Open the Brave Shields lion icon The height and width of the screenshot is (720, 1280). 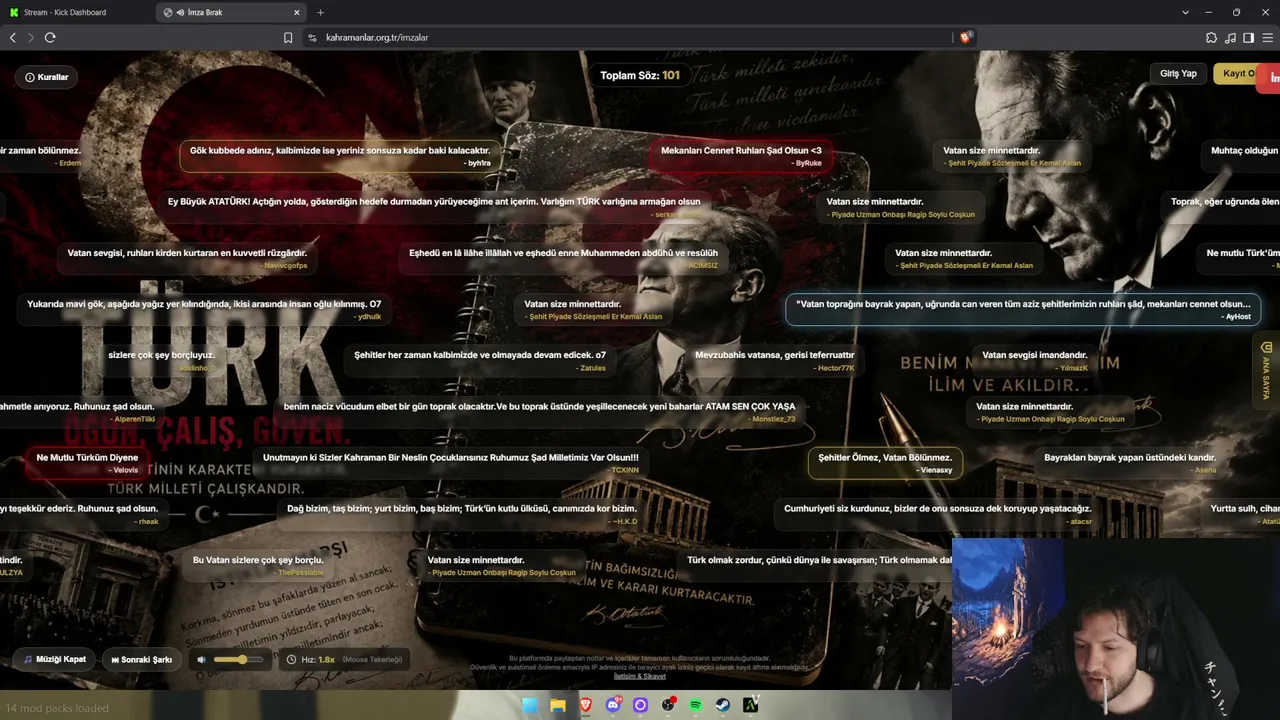[965, 37]
